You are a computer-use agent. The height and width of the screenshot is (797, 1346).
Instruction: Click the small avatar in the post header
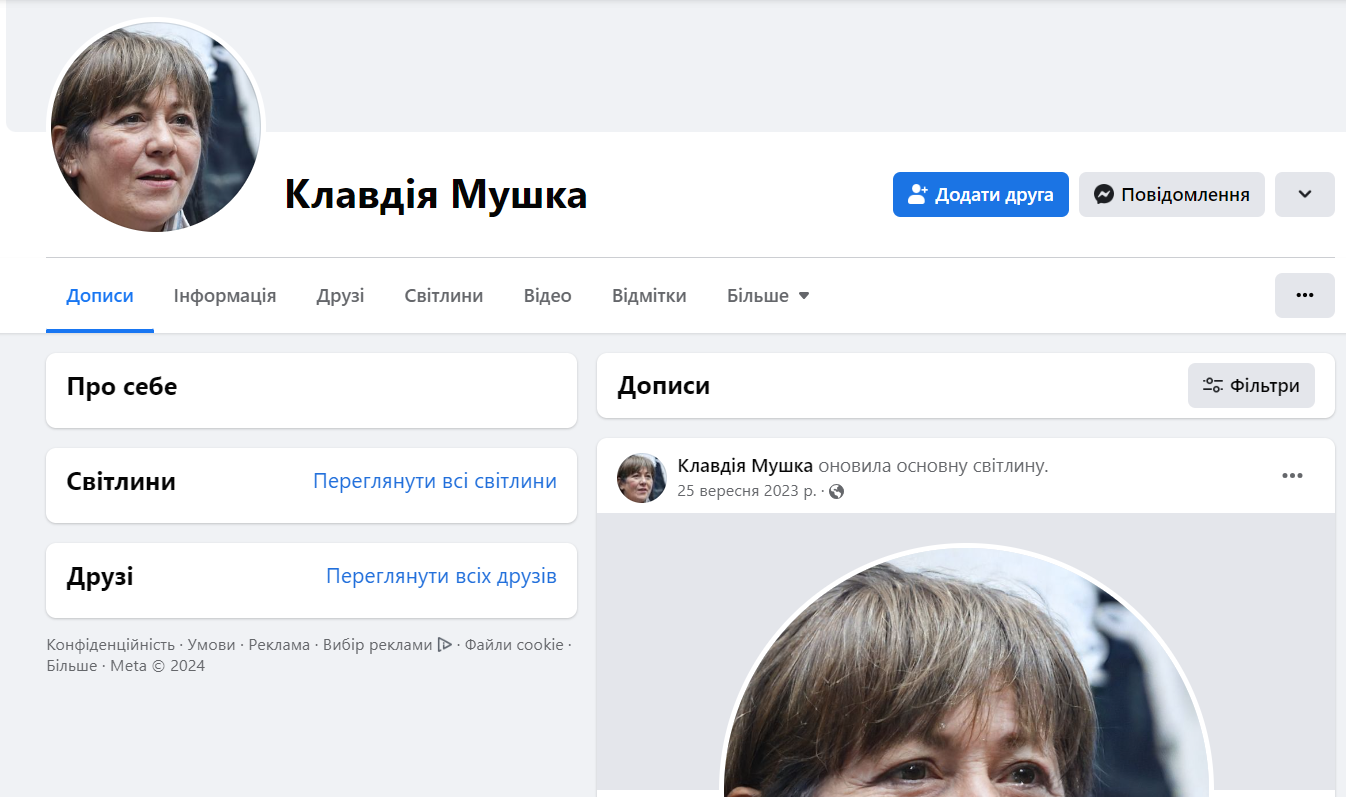tap(642, 478)
